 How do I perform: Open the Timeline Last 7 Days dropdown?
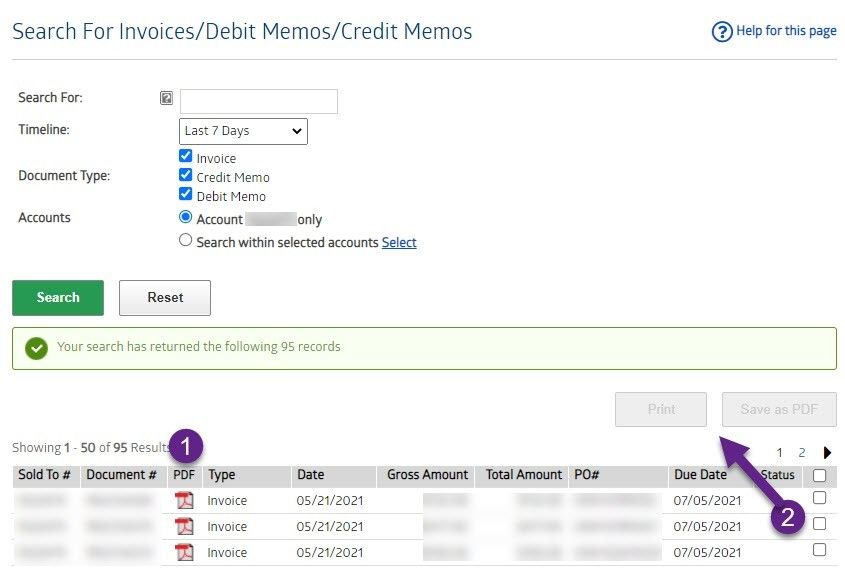coord(243,131)
